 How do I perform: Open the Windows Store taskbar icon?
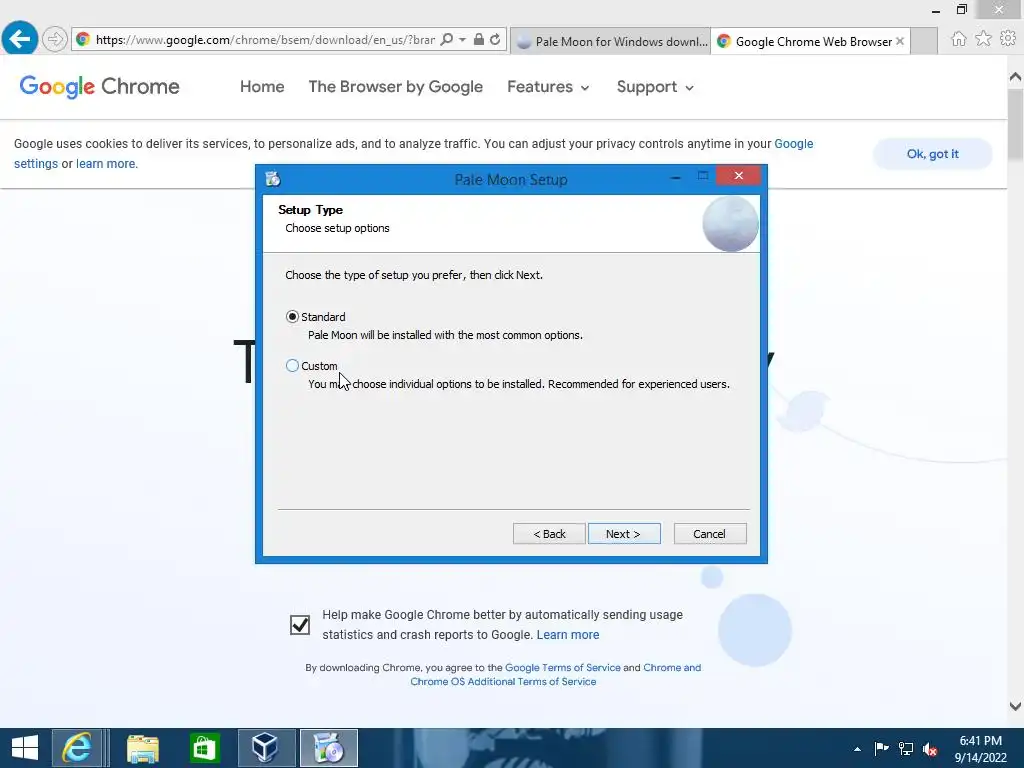tap(204, 748)
